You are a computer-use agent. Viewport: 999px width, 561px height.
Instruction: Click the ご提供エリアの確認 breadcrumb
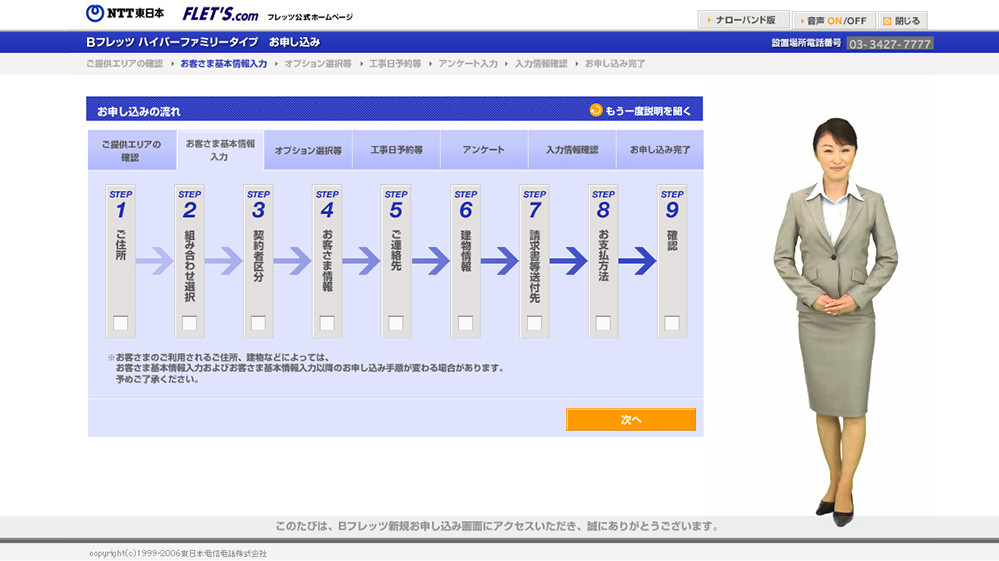[124, 64]
